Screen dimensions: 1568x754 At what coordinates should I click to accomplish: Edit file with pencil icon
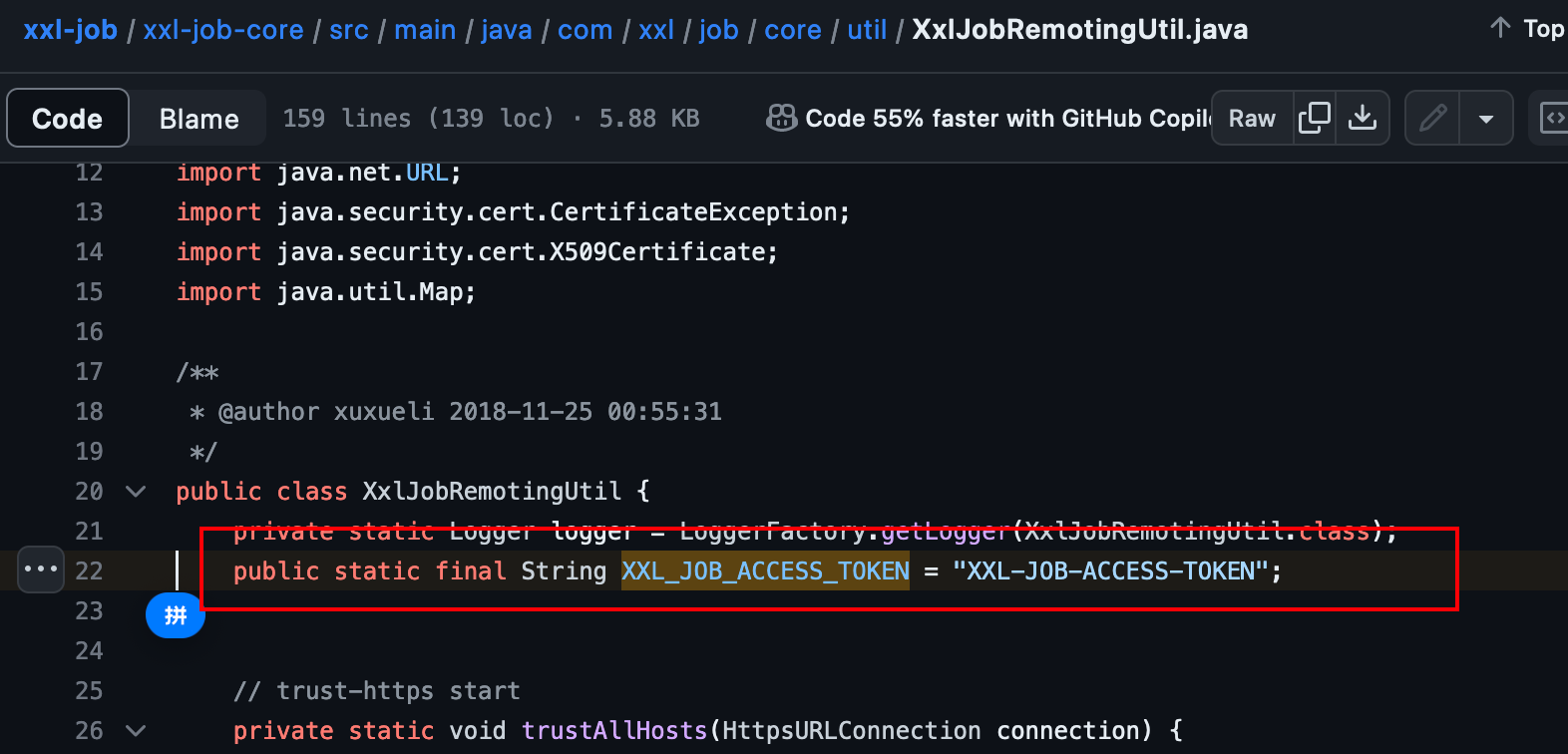pos(1433,118)
